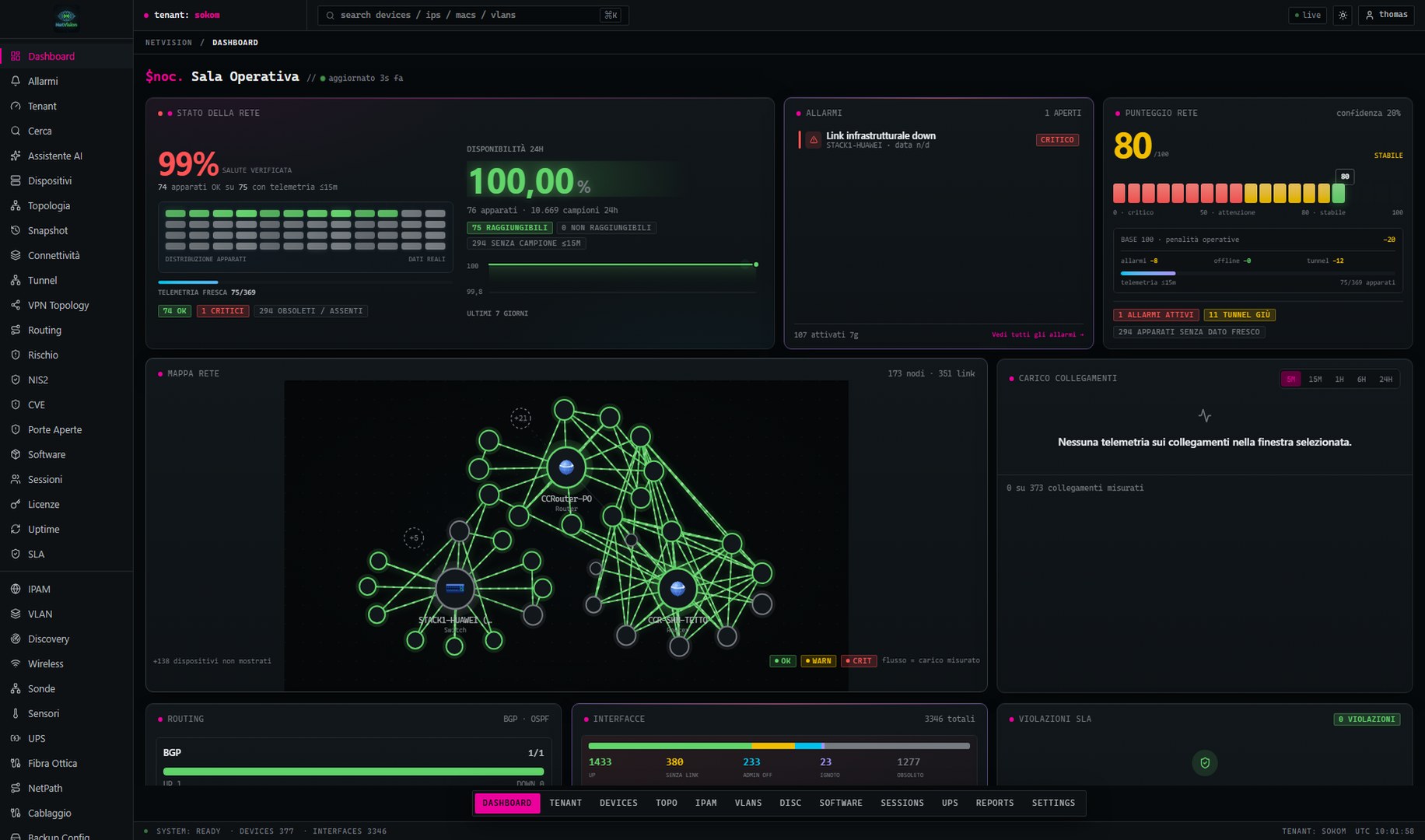Click the 74 OK badge
The height and width of the screenshot is (840, 1425).
click(x=175, y=311)
